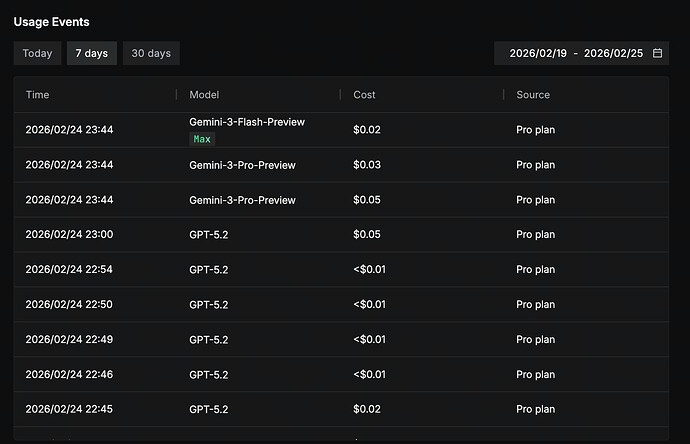Viewport: 690px width, 444px height.
Task: Show usage for 30 days
Action: tap(151, 53)
